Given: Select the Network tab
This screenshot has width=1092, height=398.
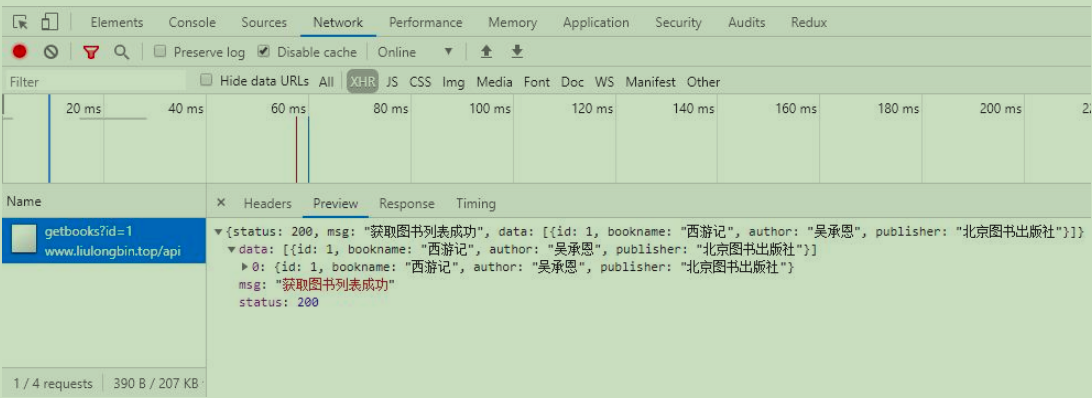Looking at the screenshot, I should [x=338, y=22].
